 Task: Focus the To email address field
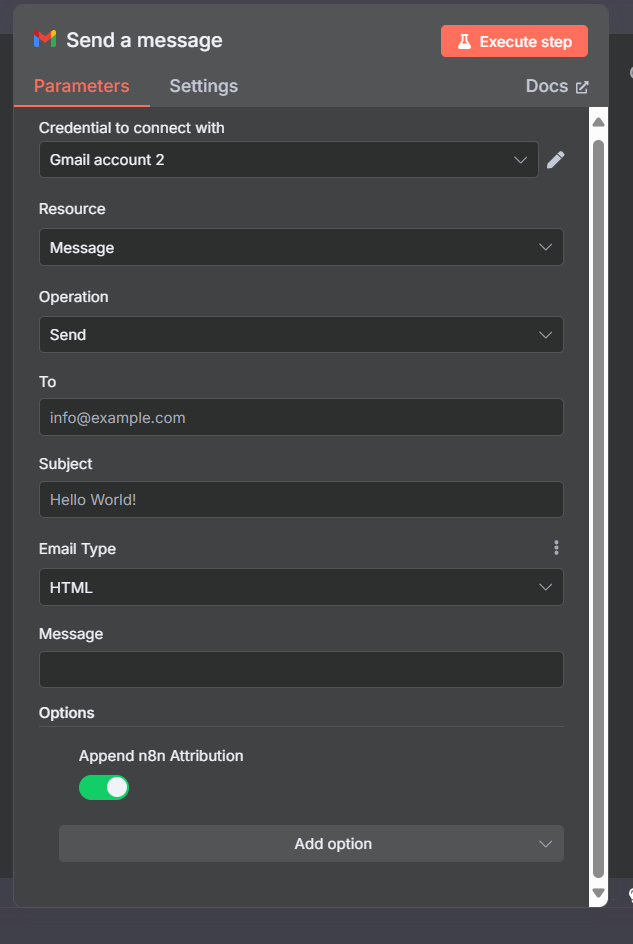[x=301, y=417]
